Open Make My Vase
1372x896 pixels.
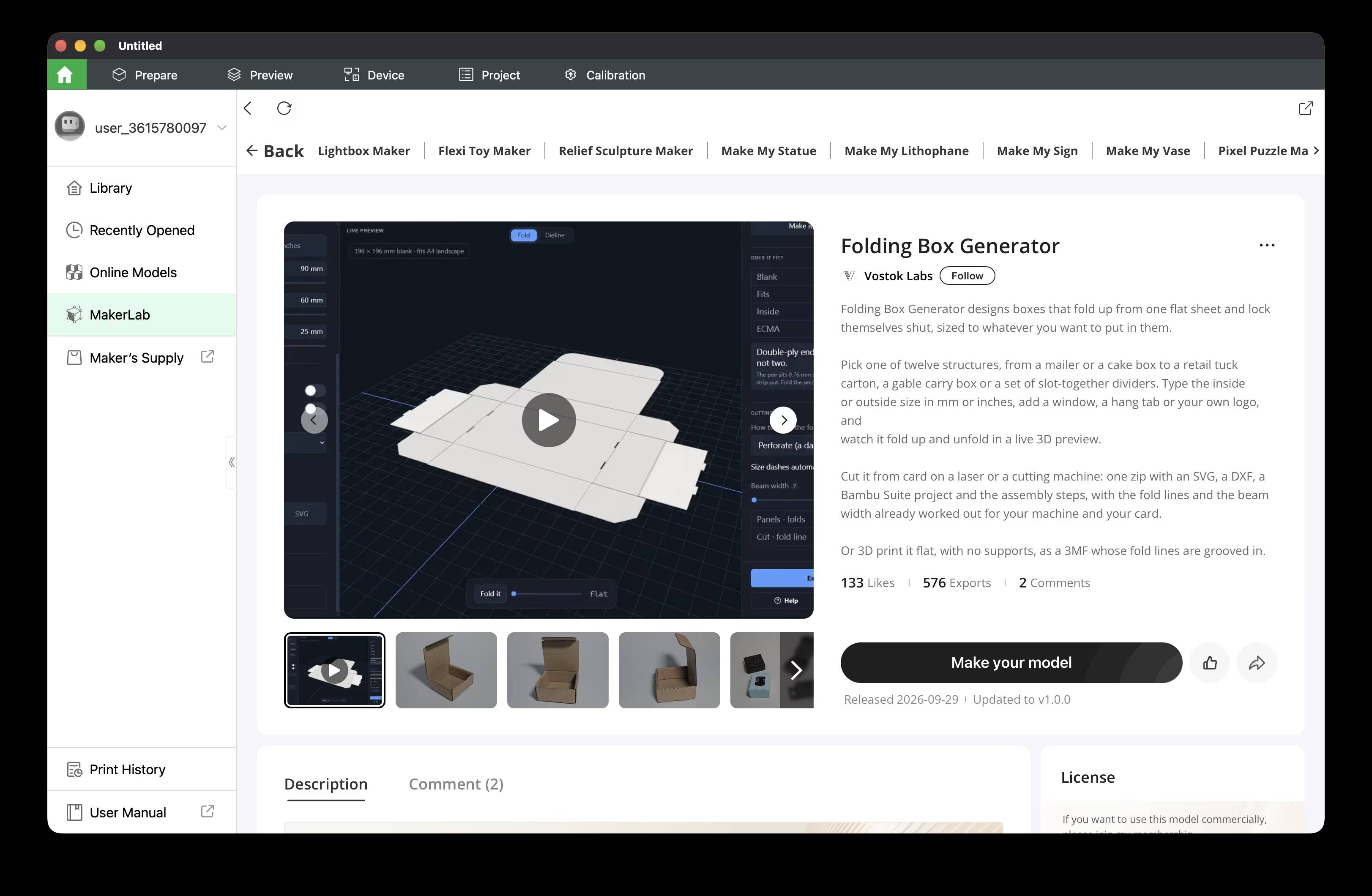click(1148, 151)
